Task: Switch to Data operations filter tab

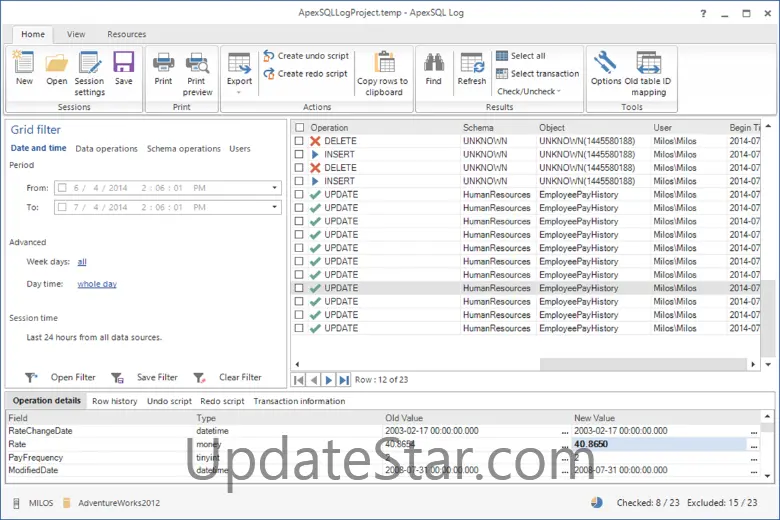Action: point(106,149)
